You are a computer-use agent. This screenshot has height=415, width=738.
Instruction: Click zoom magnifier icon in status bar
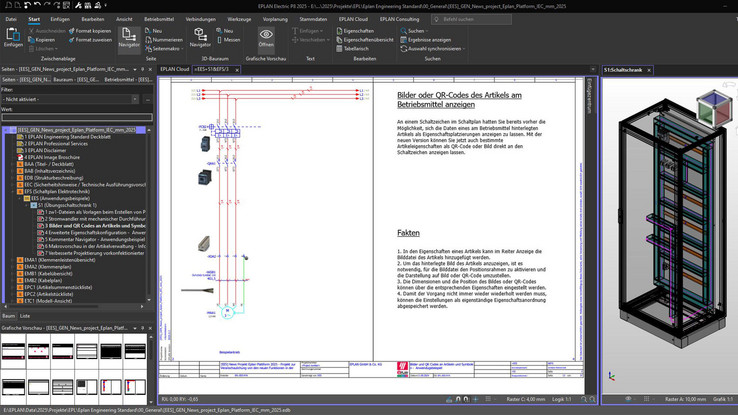point(584,399)
